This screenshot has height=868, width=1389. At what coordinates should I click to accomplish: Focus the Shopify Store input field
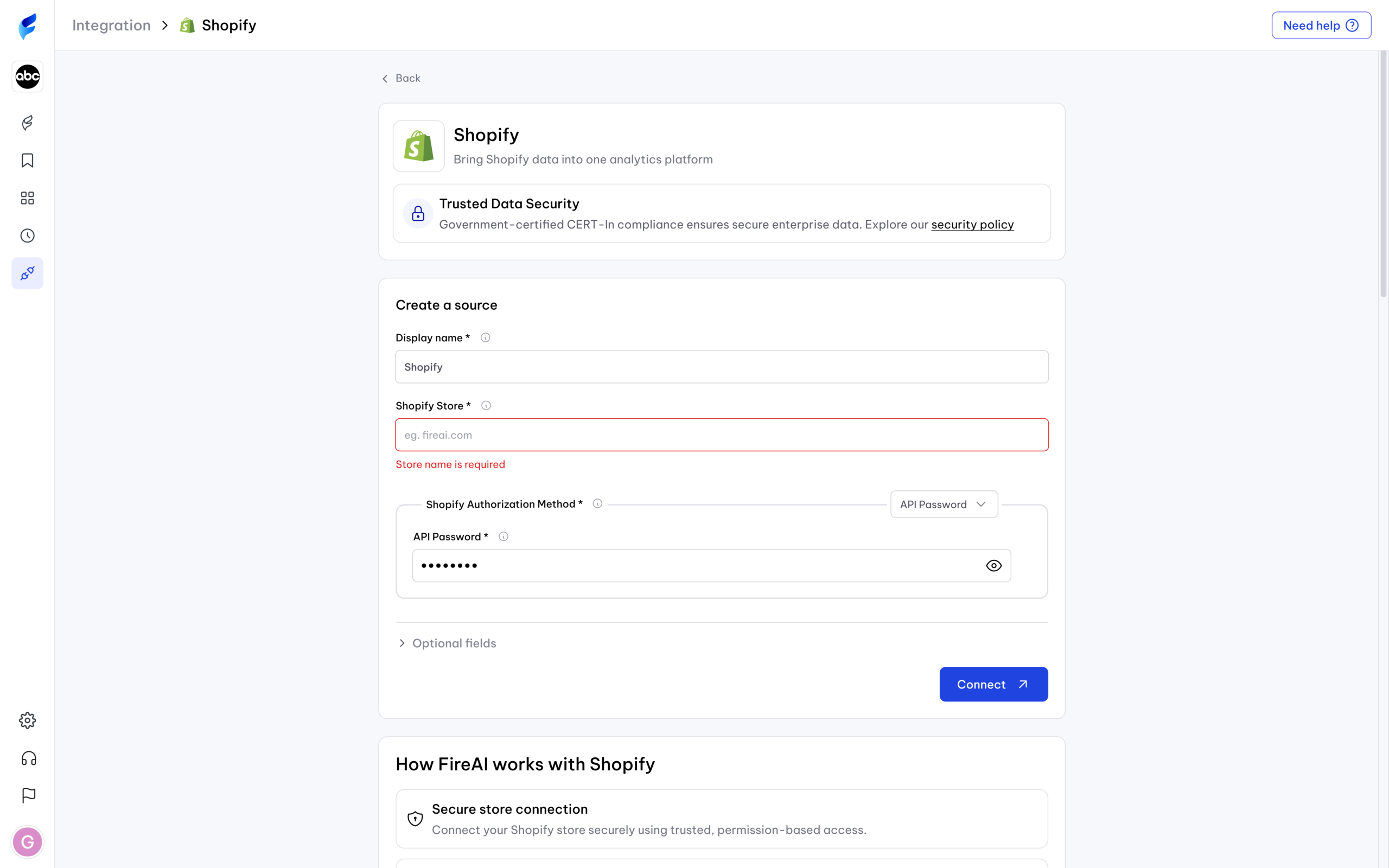(x=722, y=435)
